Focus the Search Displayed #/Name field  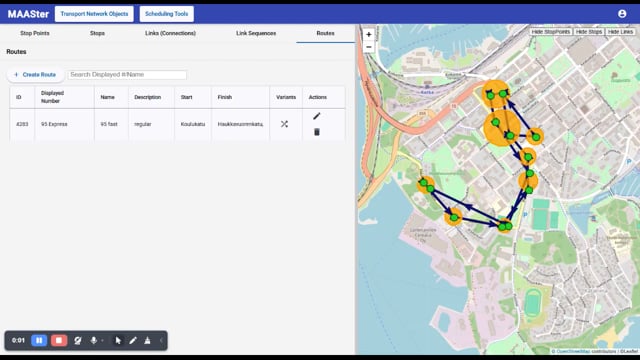[x=127, y=75]
